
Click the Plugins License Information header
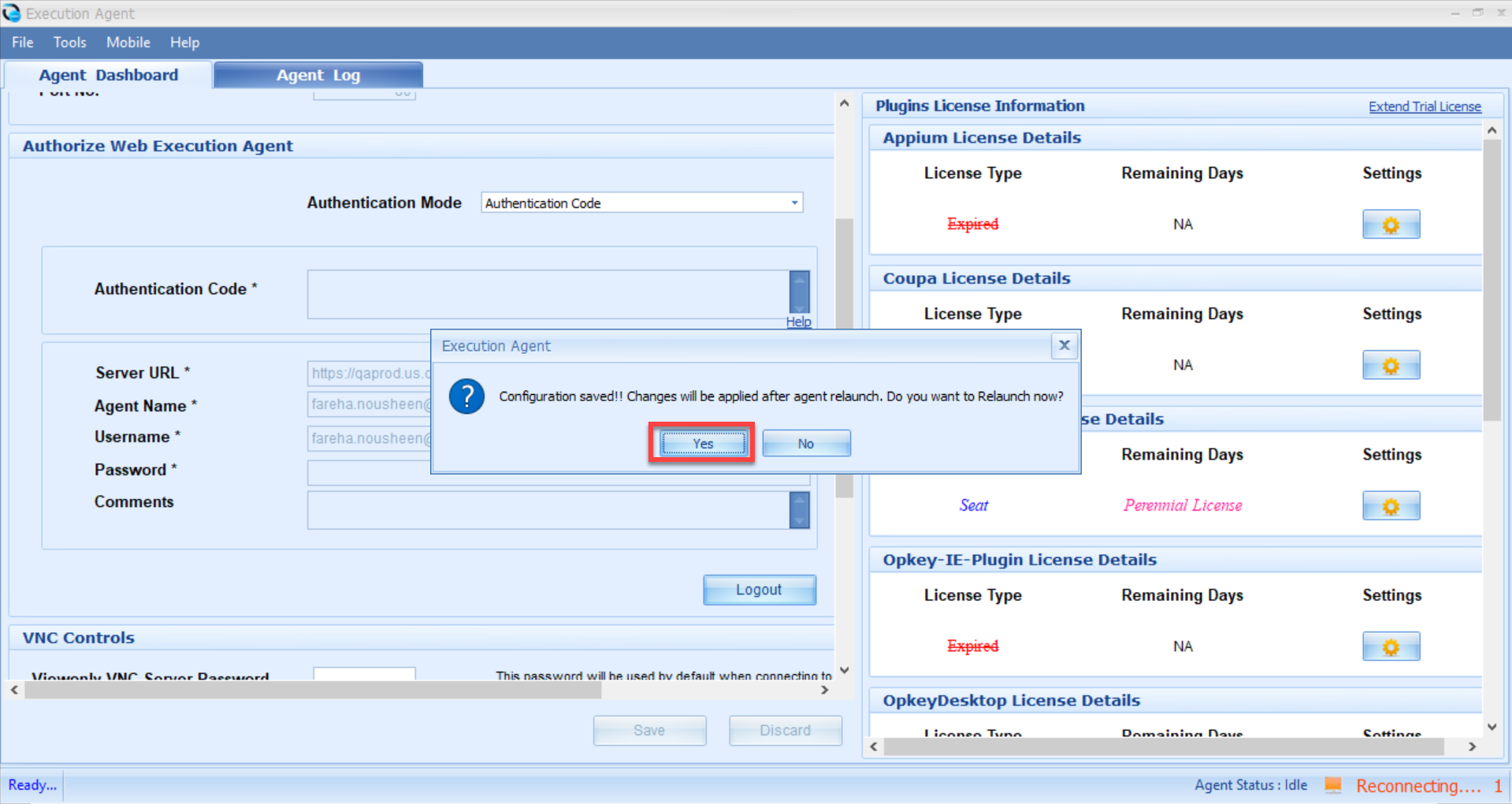pyautogui.click(x=979, y=106)
